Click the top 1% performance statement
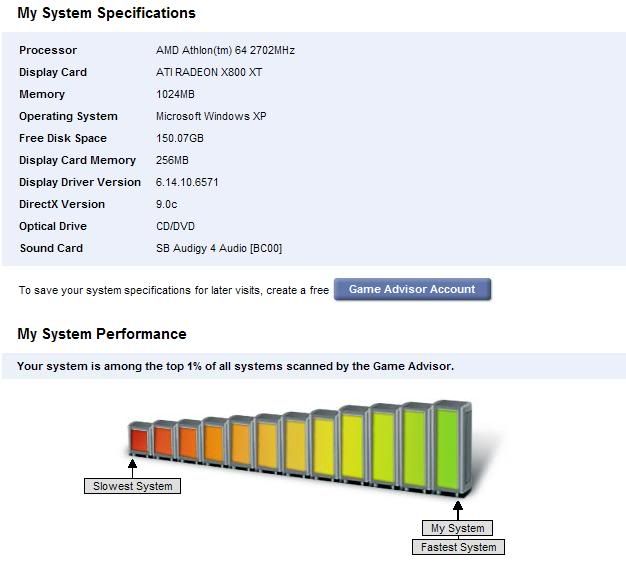The height and width of the screenshot is (571, 626). (236, 366)
